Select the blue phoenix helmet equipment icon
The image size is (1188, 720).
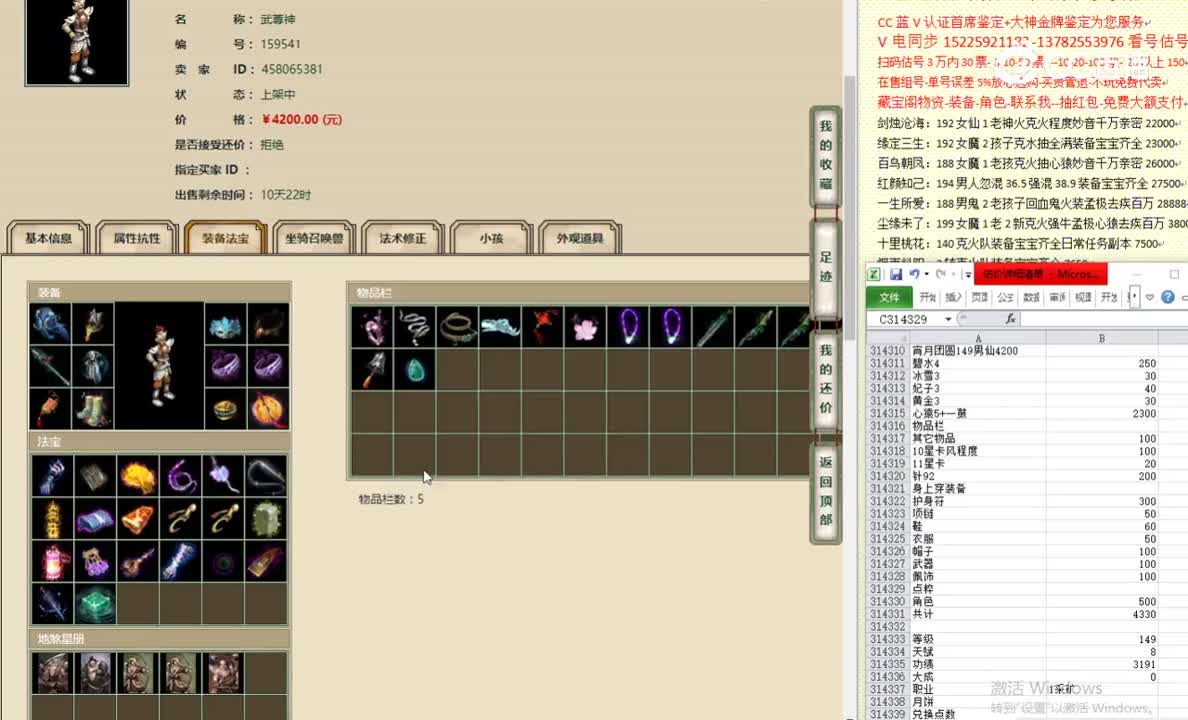coord(51,324)
